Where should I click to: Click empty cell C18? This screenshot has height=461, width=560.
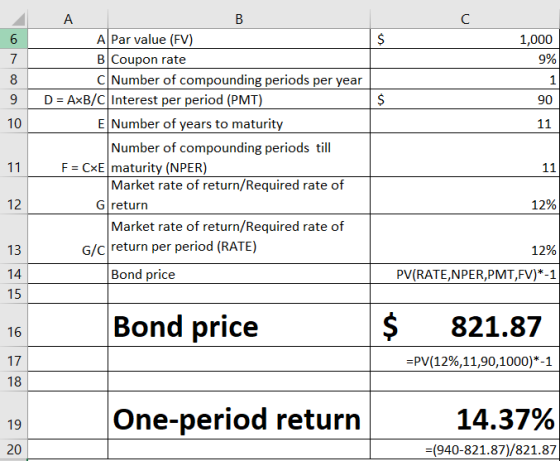point(465,381)
